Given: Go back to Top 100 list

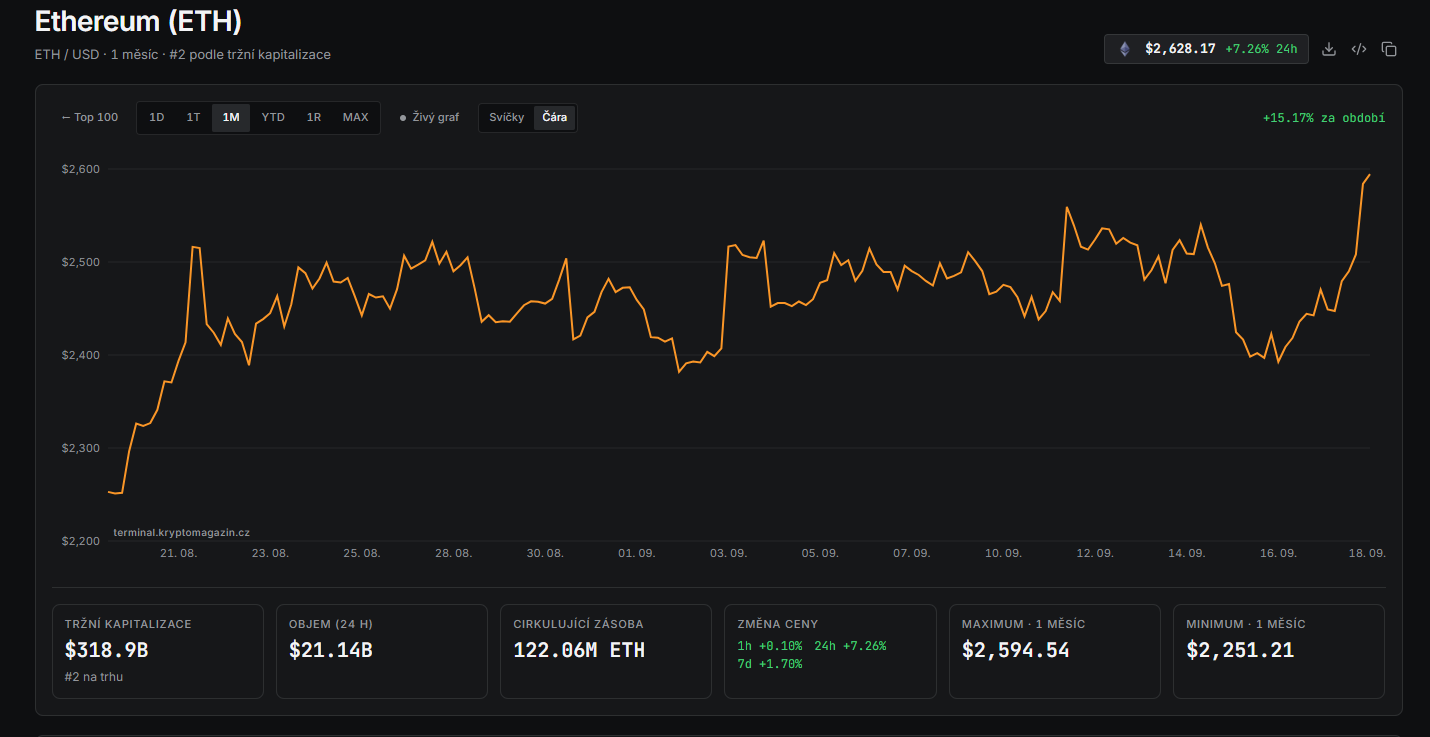Looking at the screenshot, I should [90, 117].
